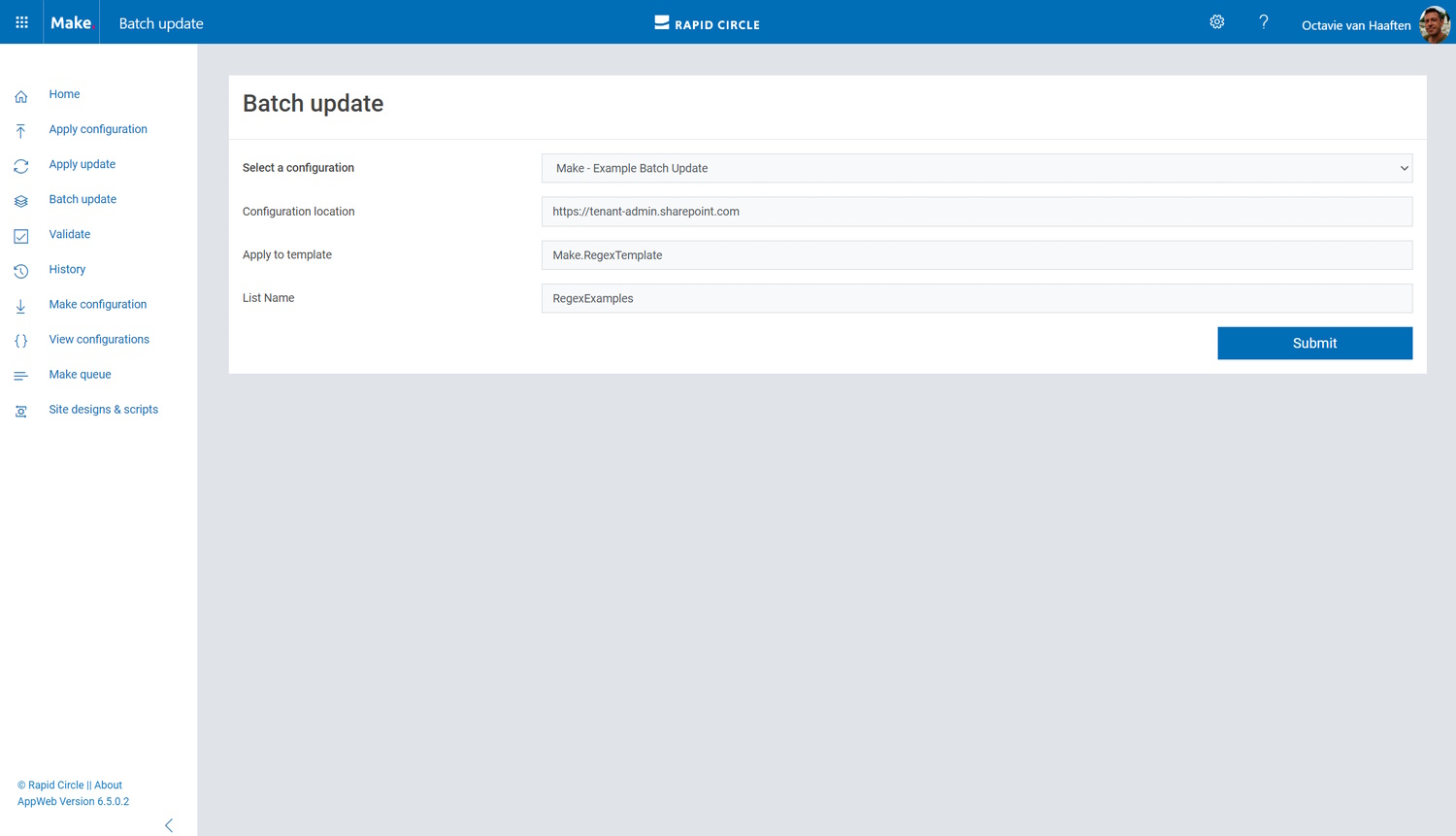The image size is (1456, 836).
Task: Click the Make configuration download arrow icon
Action: (x=20, y=306)
